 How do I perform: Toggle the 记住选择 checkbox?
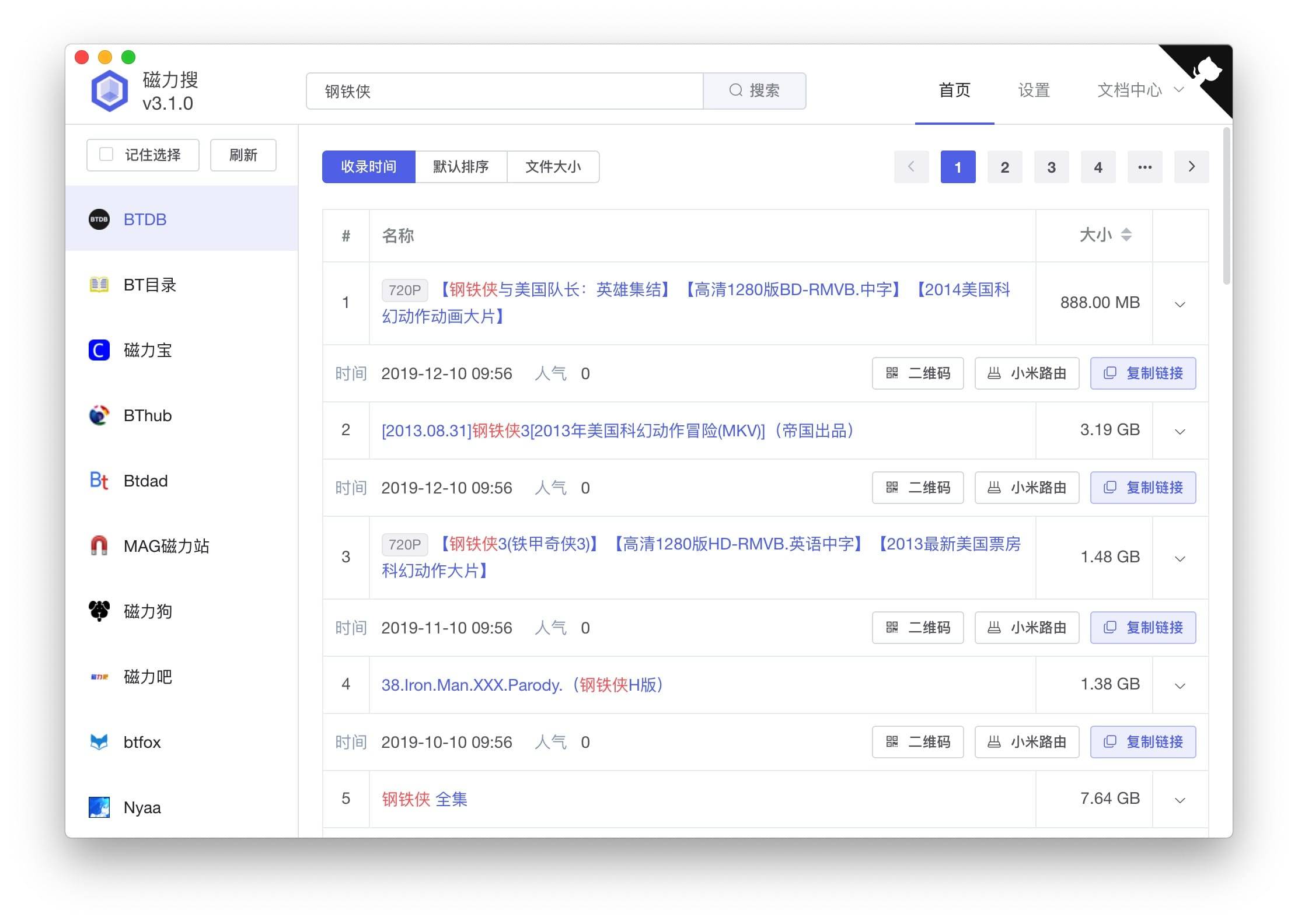coord(106,155)
